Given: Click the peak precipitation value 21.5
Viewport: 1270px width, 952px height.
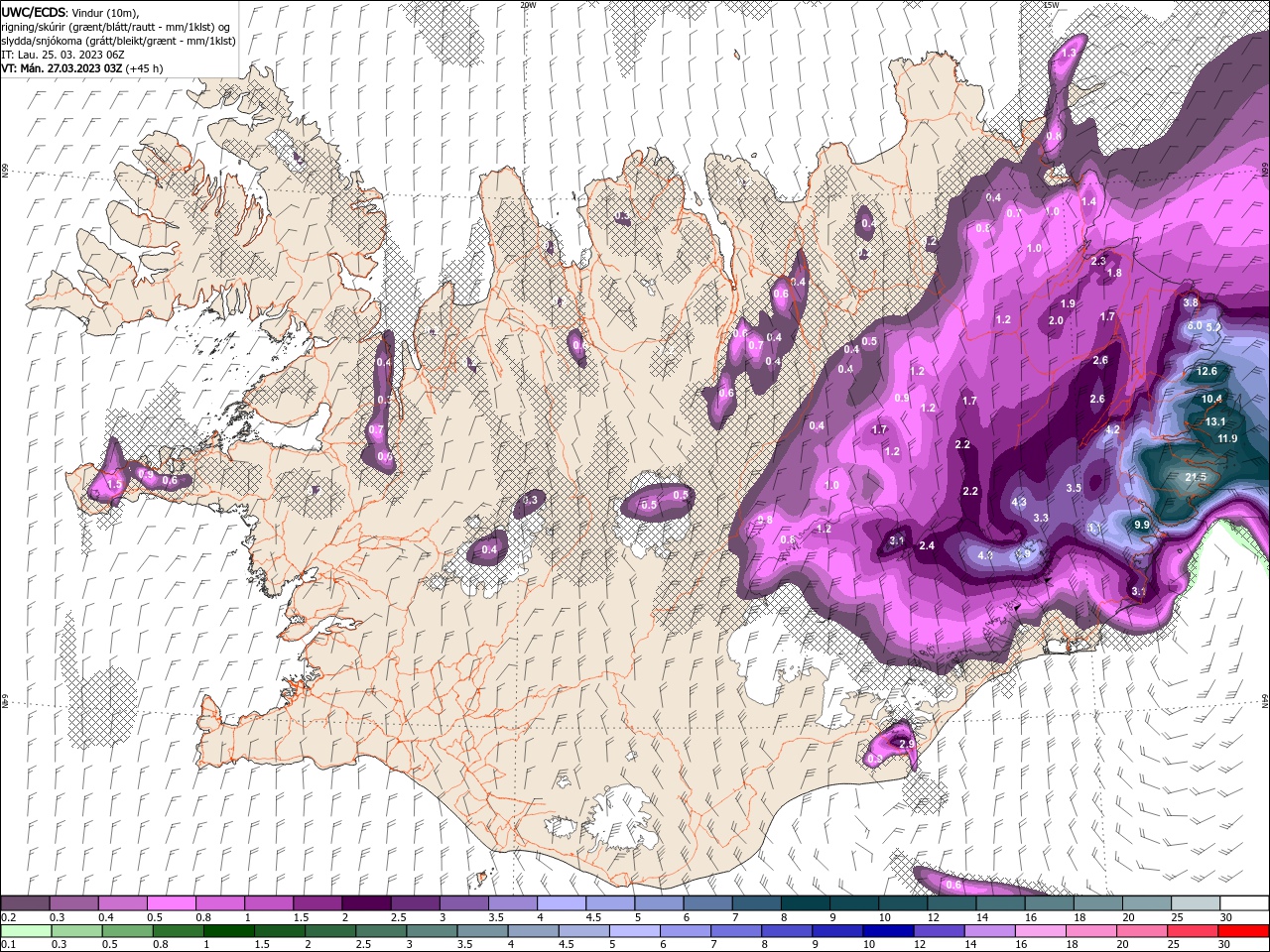Looking at the screenshot, I should (x=1196, y=477).
